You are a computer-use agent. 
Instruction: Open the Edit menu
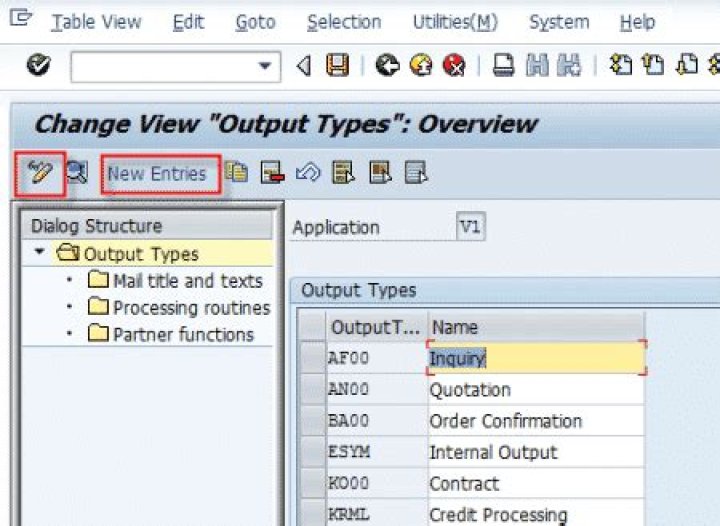coord(188,22)
